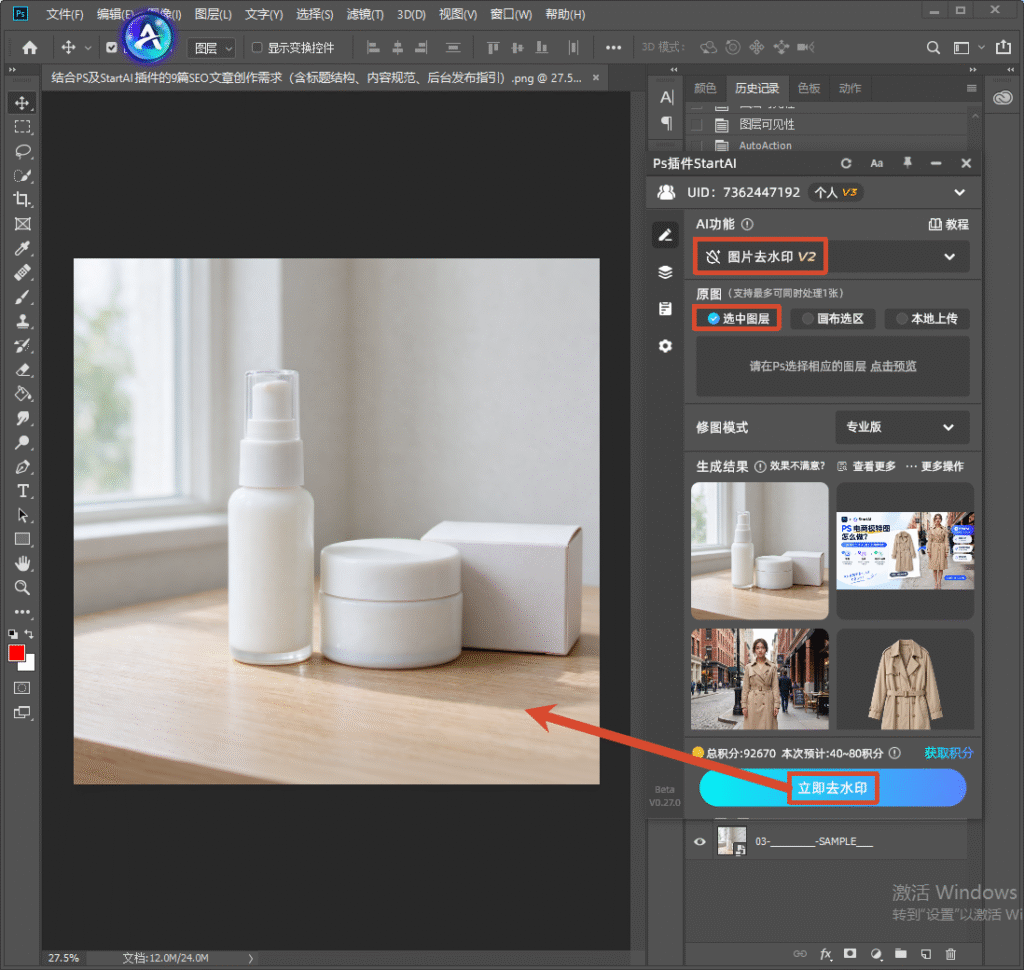Click the red foreground color swatch
Screen dimensions: 1024x970
coord(16,653)
